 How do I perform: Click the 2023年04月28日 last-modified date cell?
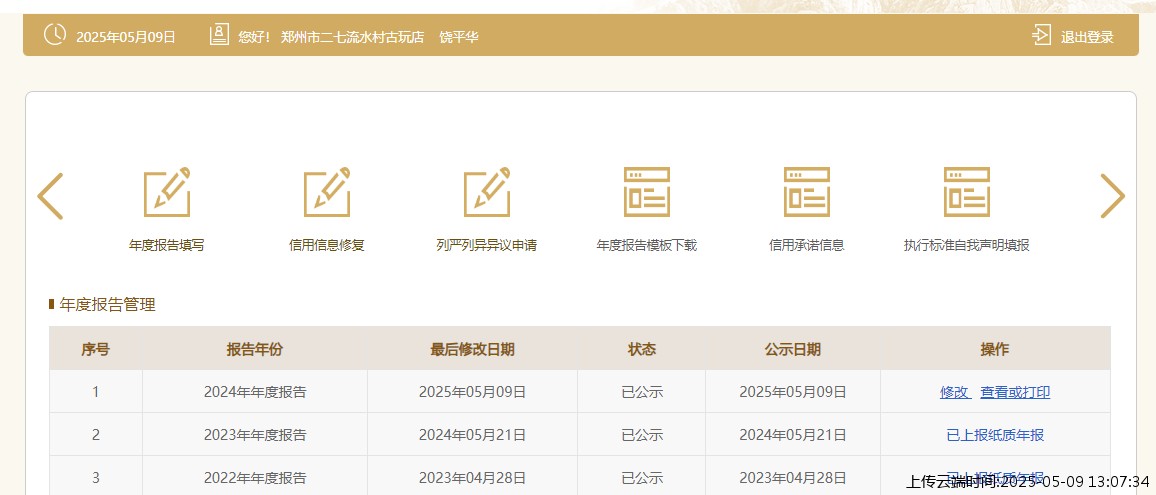[x=473, y=478]
